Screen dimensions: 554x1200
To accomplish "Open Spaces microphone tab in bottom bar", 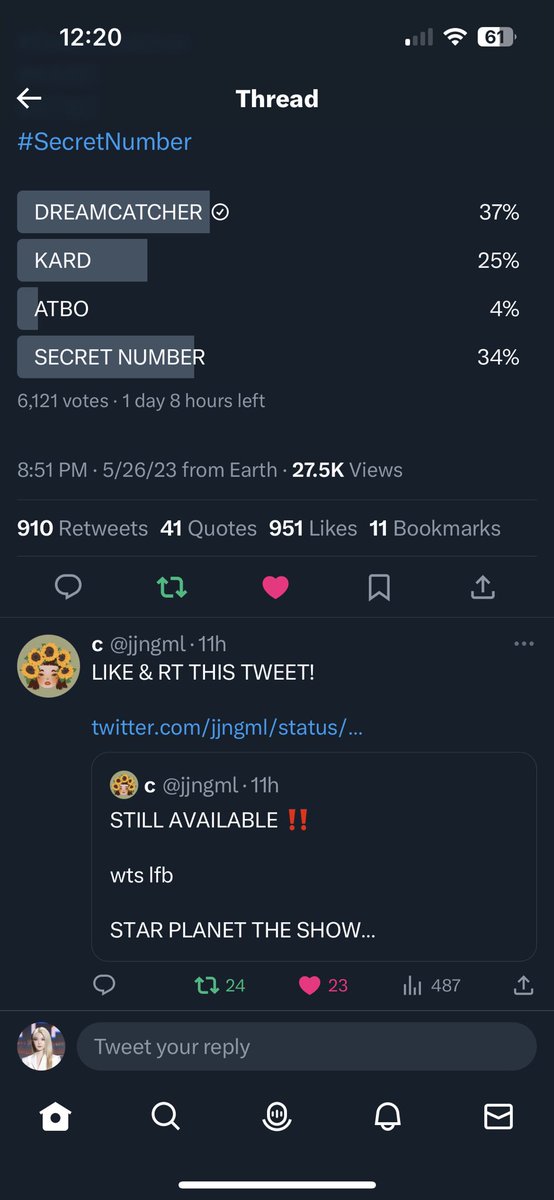I will point(277,1117).
